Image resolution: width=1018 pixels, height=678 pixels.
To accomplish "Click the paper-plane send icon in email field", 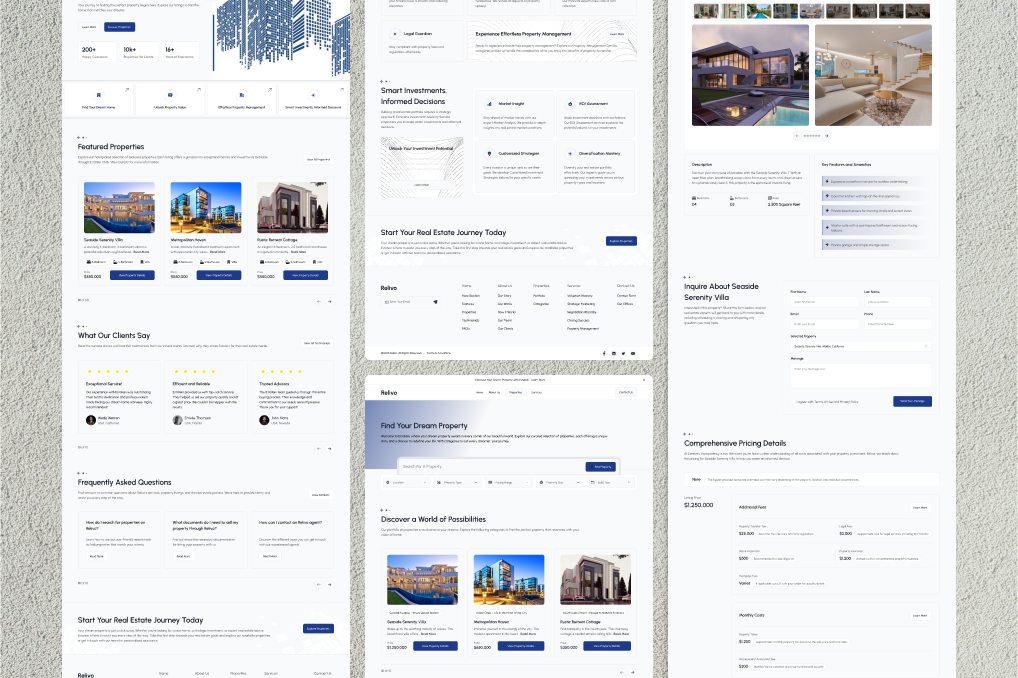I will coord(435,301).
